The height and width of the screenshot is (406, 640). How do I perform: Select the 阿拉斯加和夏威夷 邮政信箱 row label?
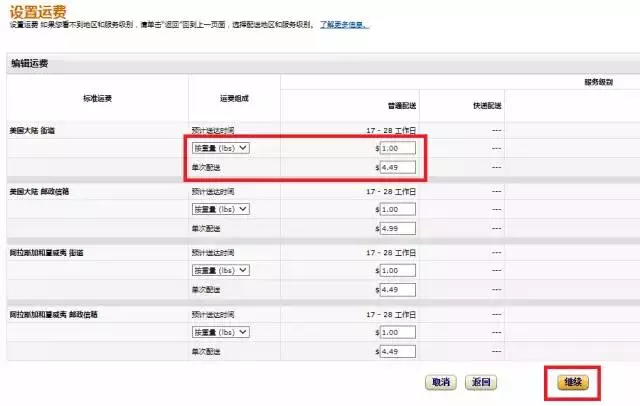[x=53, y=315]
